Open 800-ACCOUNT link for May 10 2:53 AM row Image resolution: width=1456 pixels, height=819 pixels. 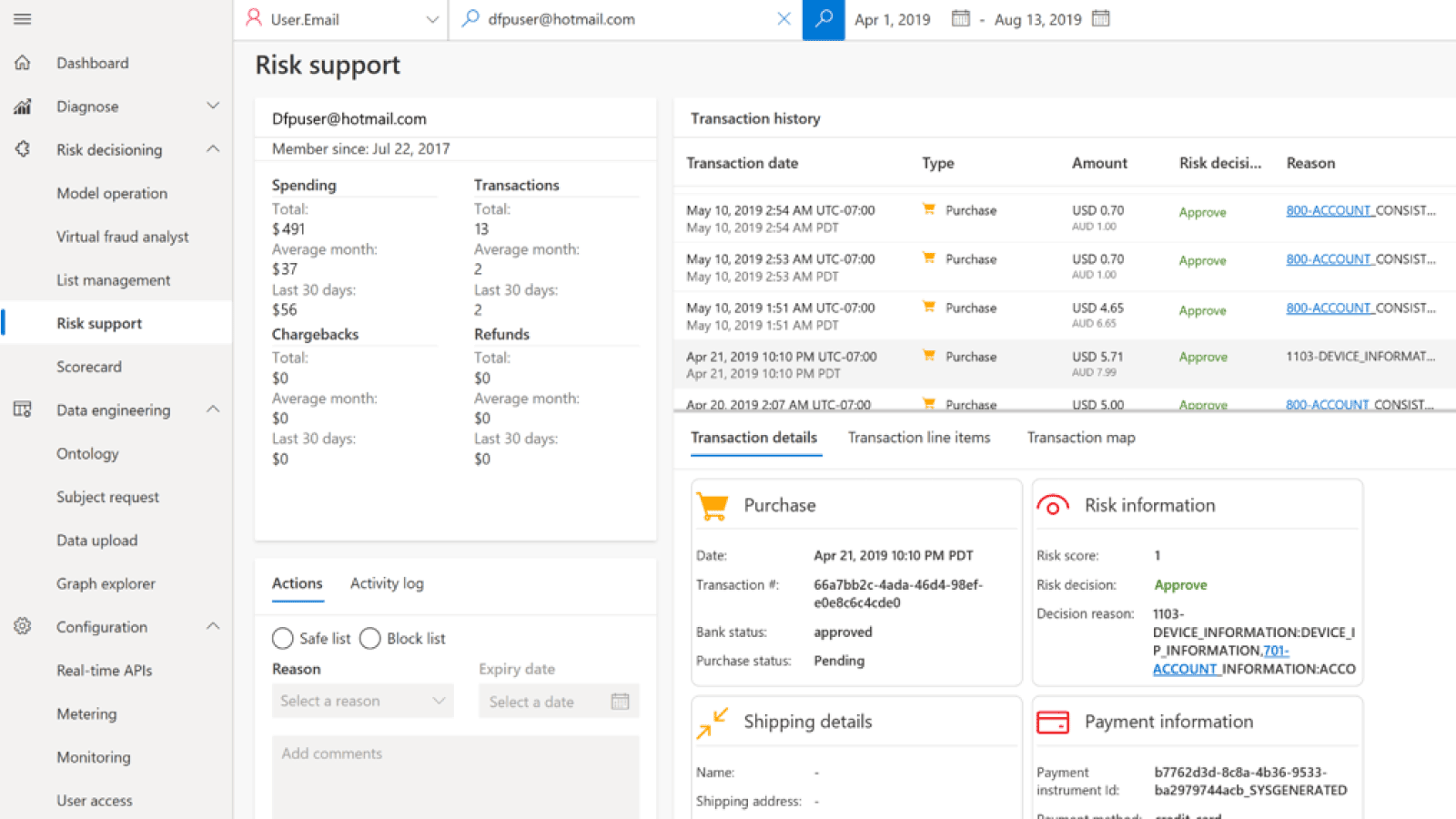[x=1330, y=259]
